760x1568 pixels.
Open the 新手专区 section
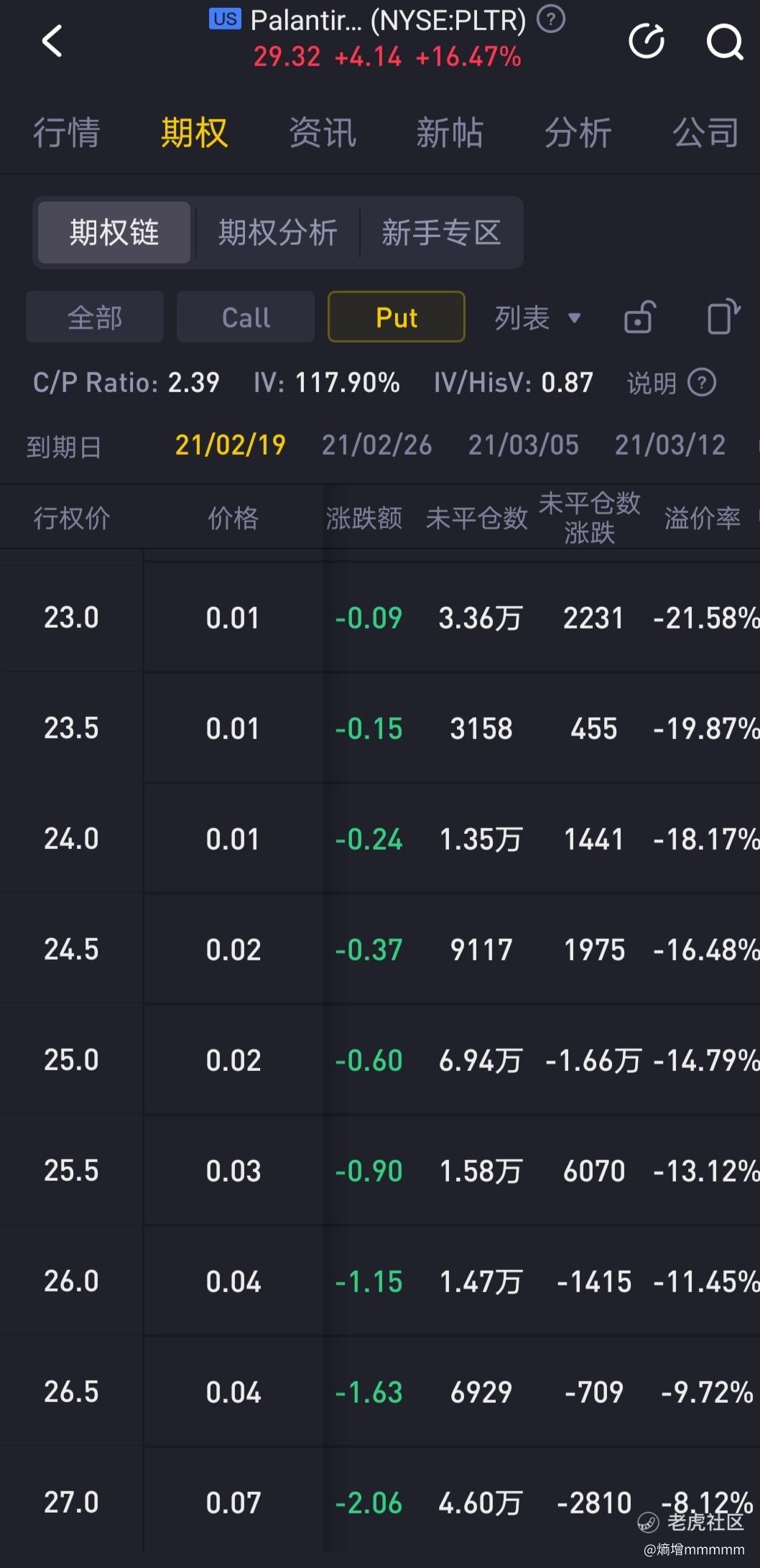point(441,233)
